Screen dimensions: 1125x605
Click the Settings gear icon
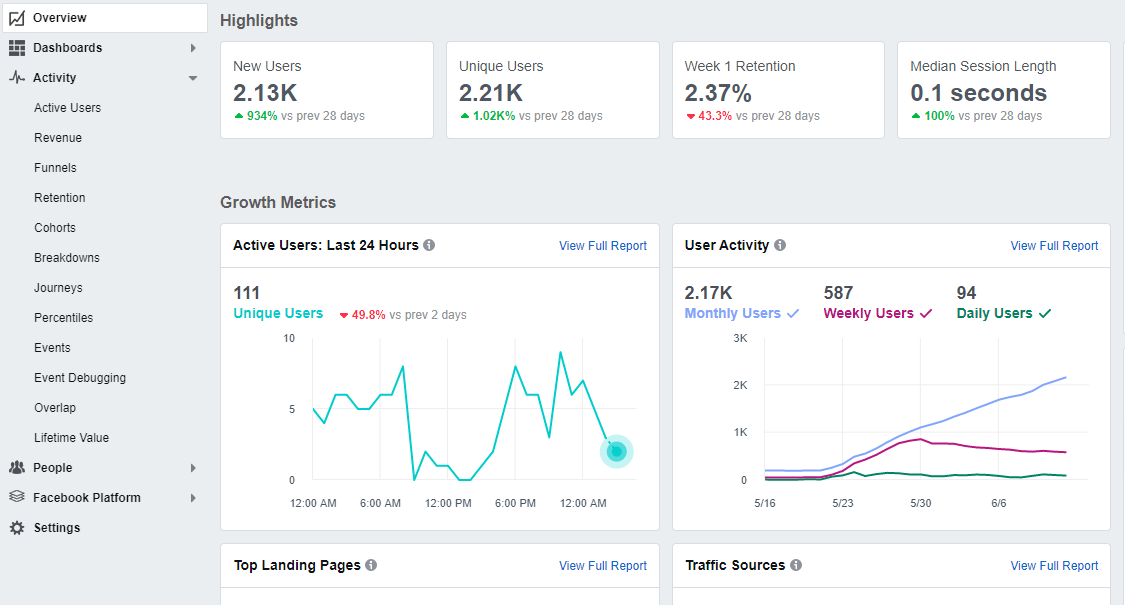[17, 528]
